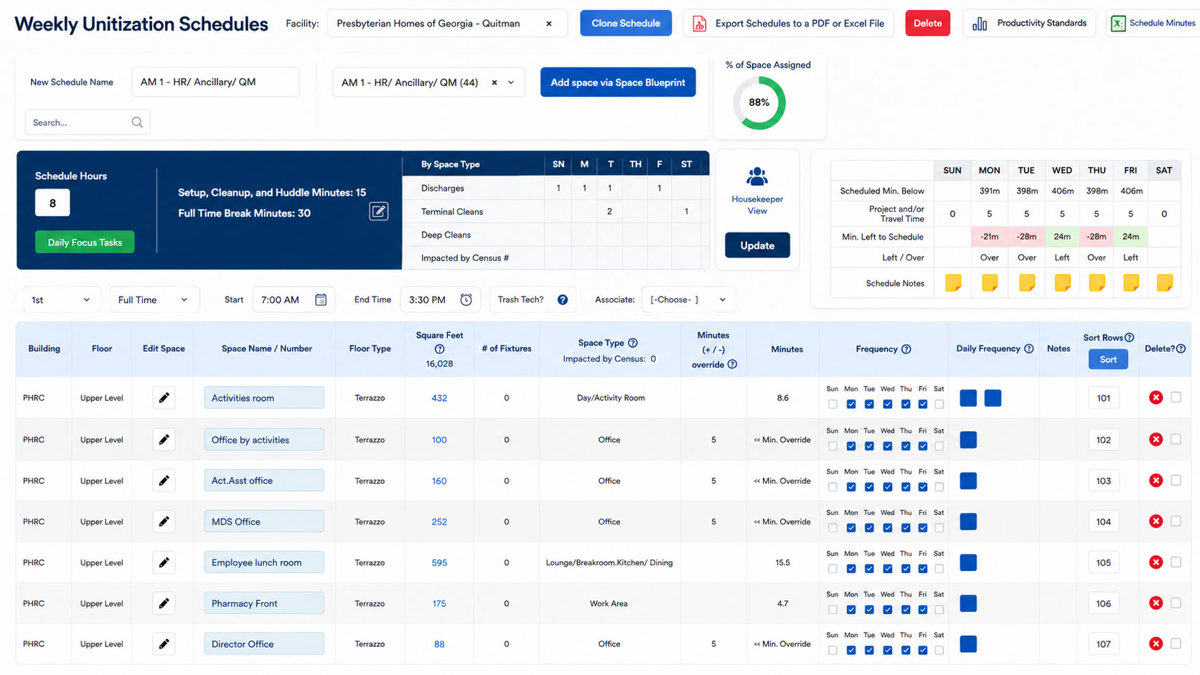Click the edit icon beside Full Time Break Minutes
1200x675 pixels.
378,210
